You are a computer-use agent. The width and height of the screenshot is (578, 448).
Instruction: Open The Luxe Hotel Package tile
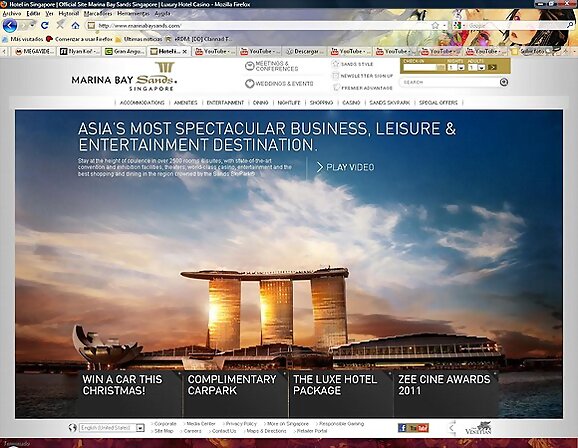340,393
